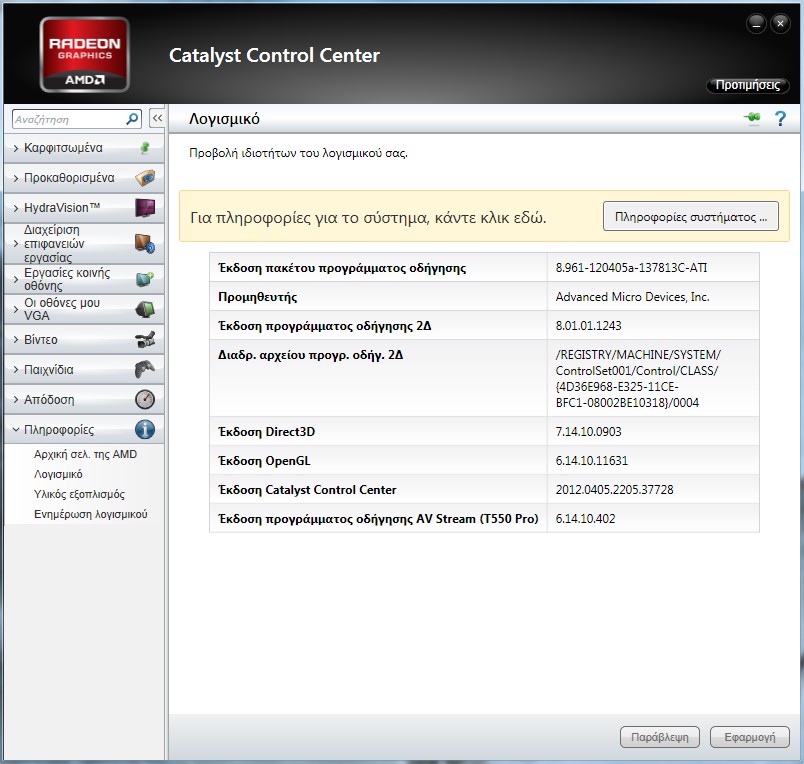Click the Παράβλεψη button
Screen dimensions: 804x764
point(659,737)
